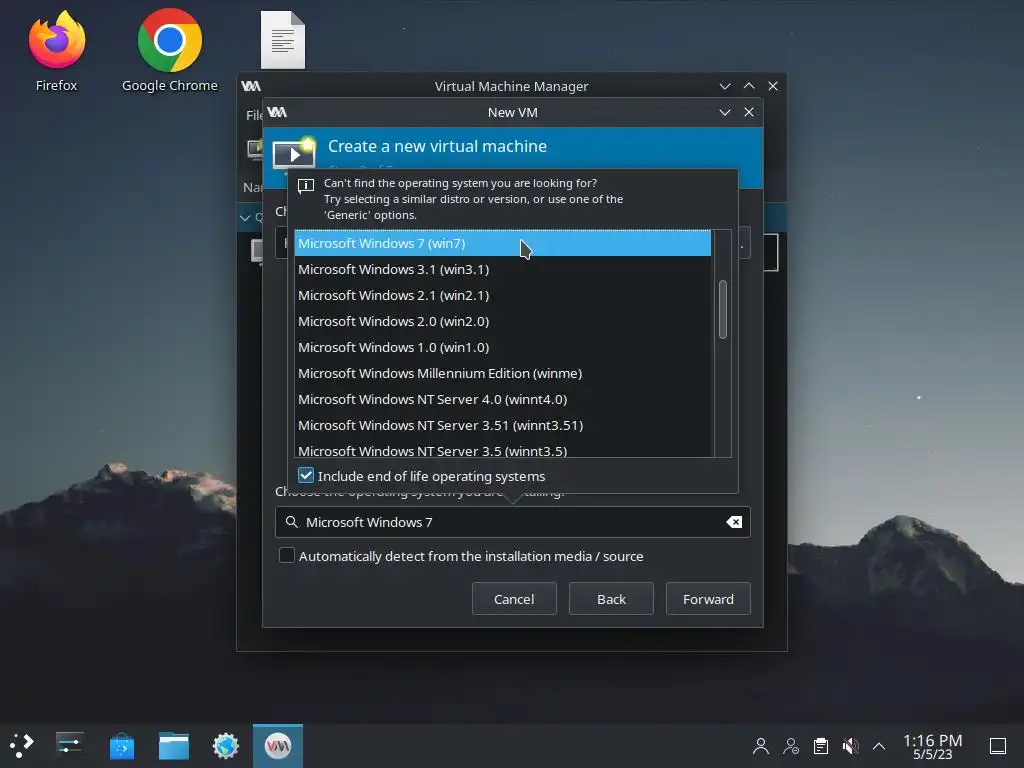The width and height of the screenshot is (1024, 768).
Task: Open the text document on desktop
Action: (283, 40)
